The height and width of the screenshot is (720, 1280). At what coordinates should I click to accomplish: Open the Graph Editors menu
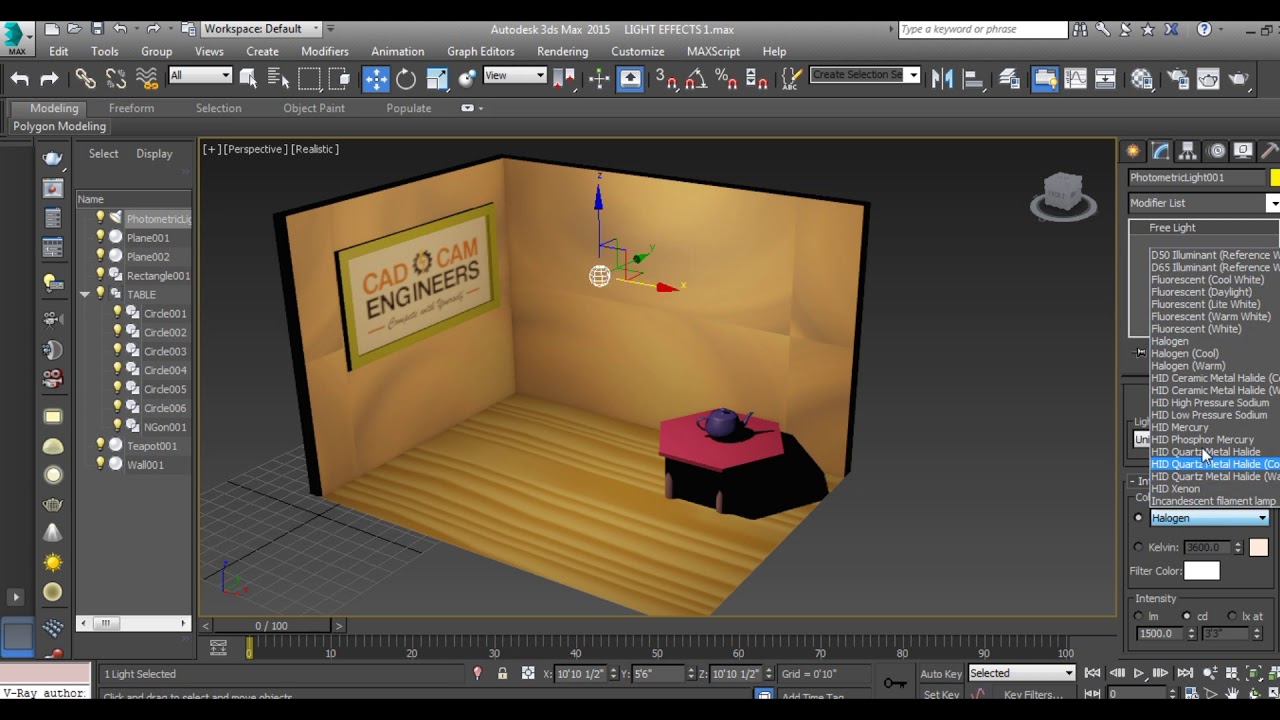(x=481, y=51)
